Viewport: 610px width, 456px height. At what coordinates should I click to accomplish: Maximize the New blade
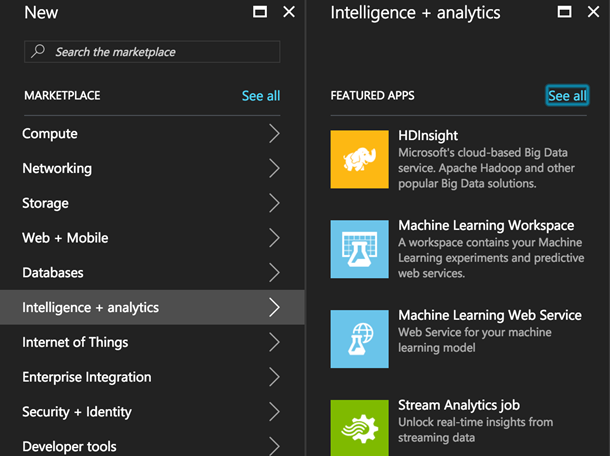pyautogui.click(x=260, y=12)
